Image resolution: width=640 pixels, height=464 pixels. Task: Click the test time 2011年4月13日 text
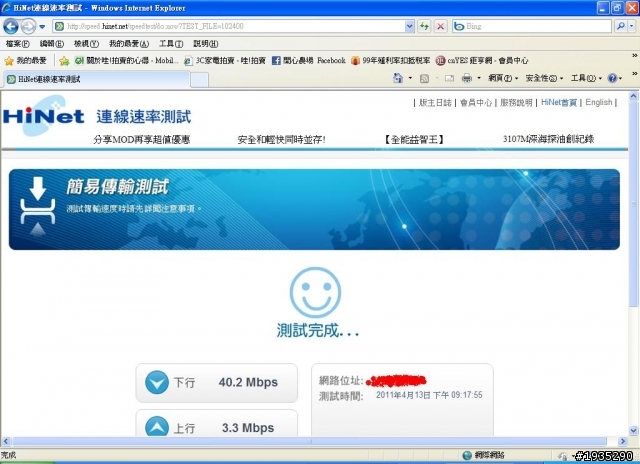point(429,395)
